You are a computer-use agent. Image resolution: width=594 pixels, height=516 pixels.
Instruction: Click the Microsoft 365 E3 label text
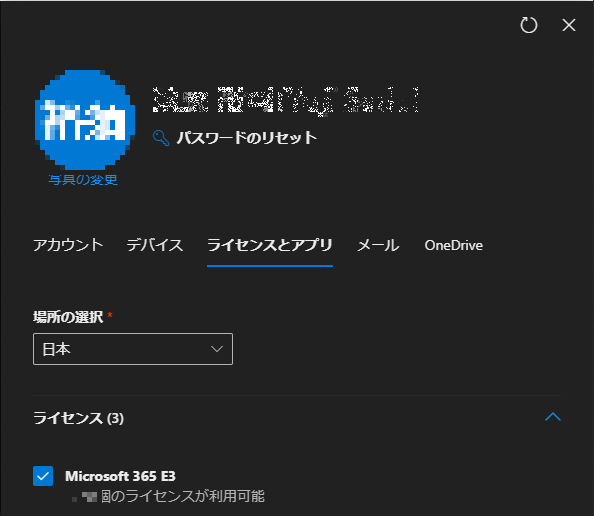coord(120,476)
